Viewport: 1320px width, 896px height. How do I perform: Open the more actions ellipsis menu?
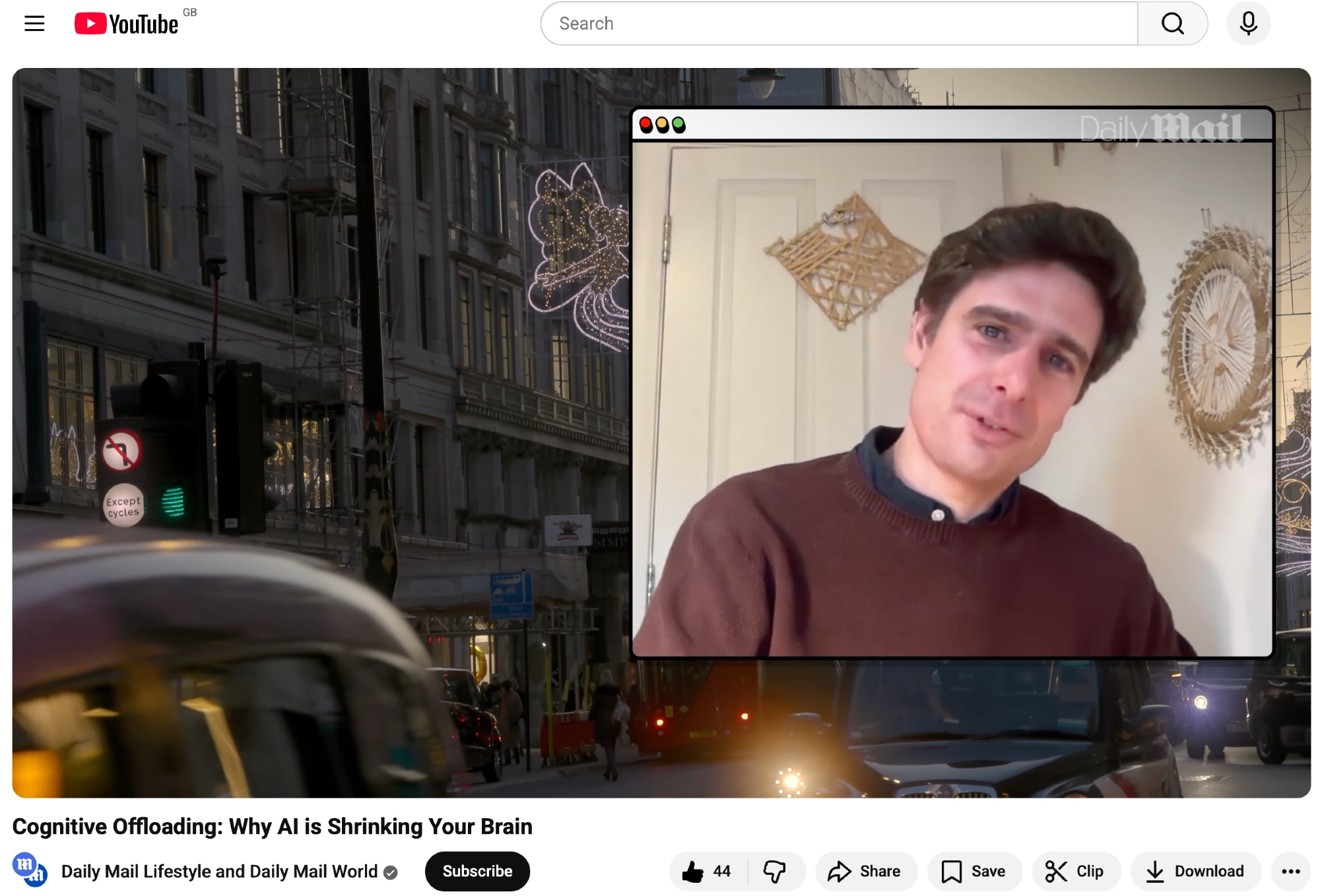click(x=1290, y=872)
